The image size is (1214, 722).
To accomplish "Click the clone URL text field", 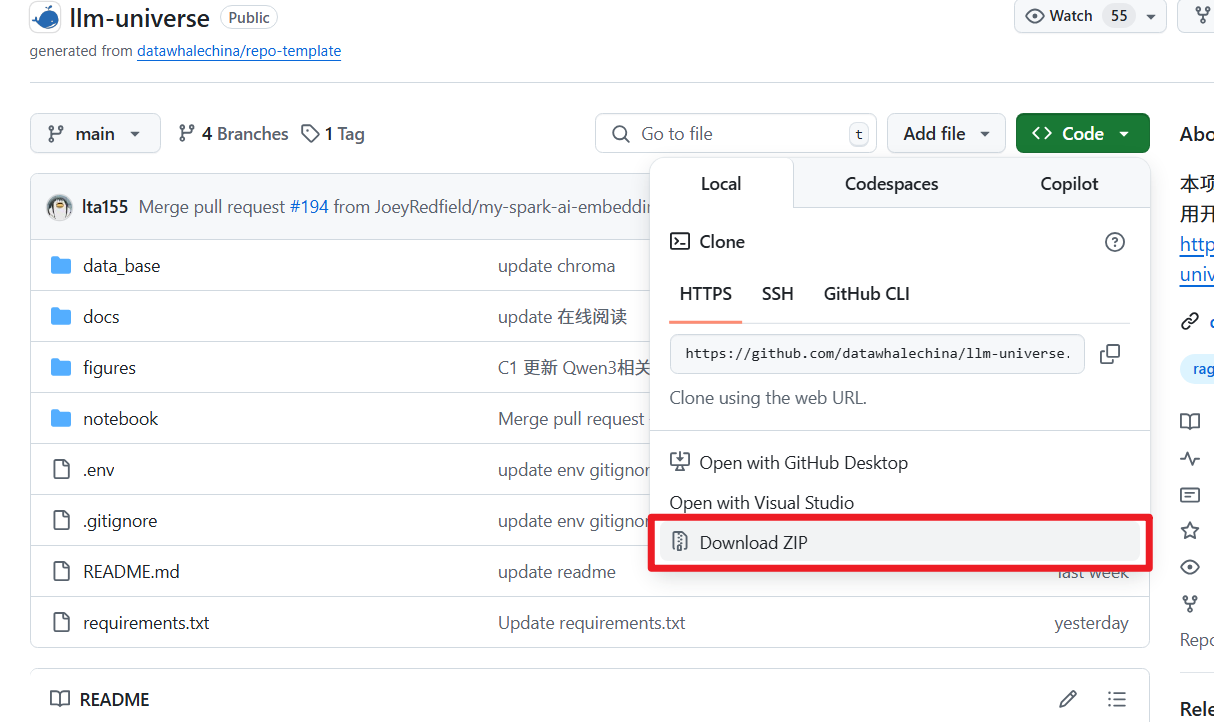I will pos(877,353).
